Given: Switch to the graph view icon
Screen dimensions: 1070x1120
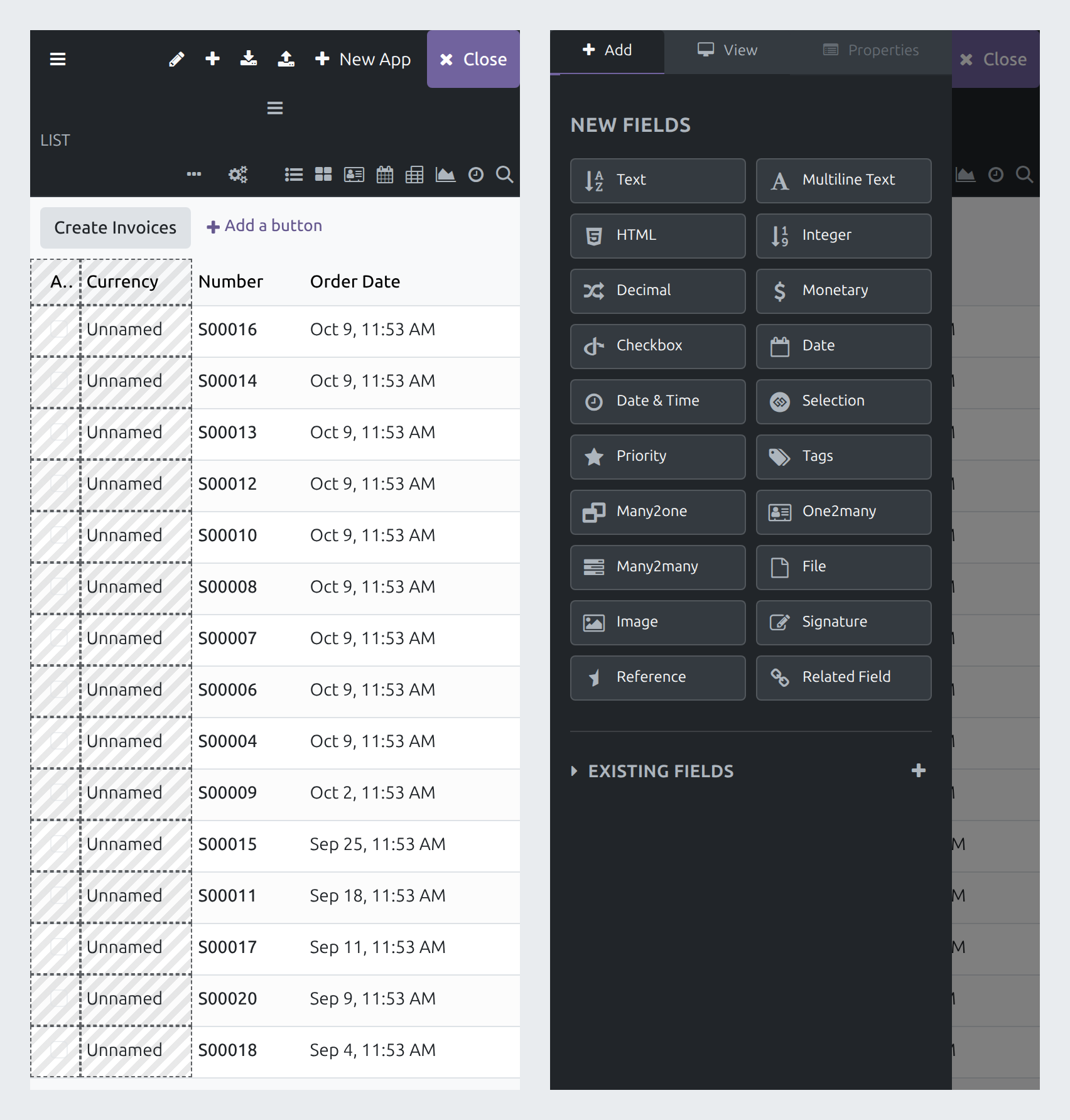Looking at the screenshot, I should (445, 174).
